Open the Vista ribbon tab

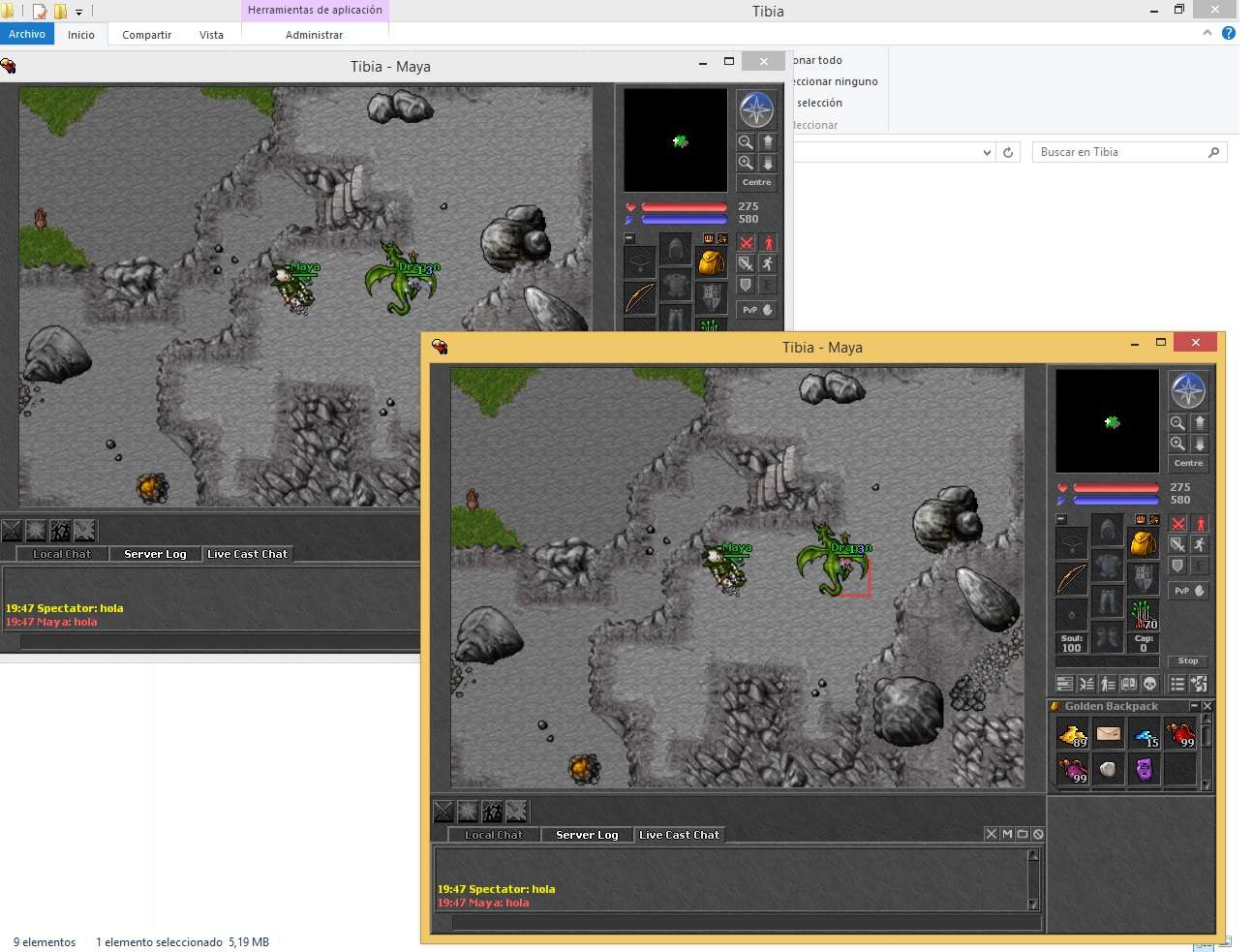click(211, 35)
